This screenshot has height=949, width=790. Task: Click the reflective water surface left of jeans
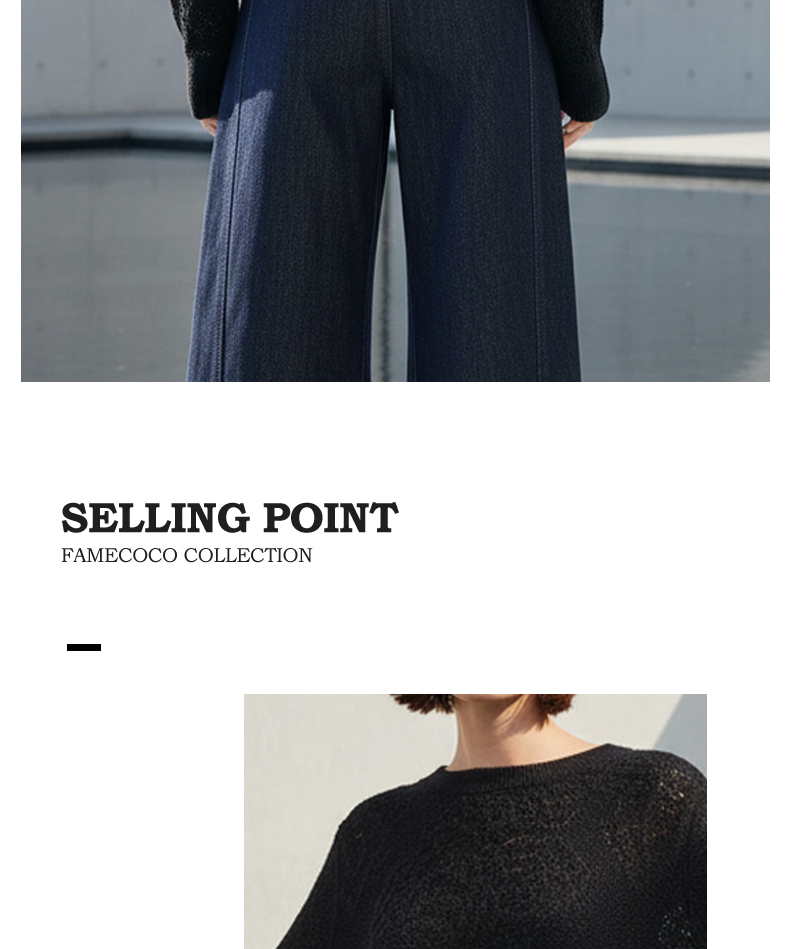click(x=109, y=266)
